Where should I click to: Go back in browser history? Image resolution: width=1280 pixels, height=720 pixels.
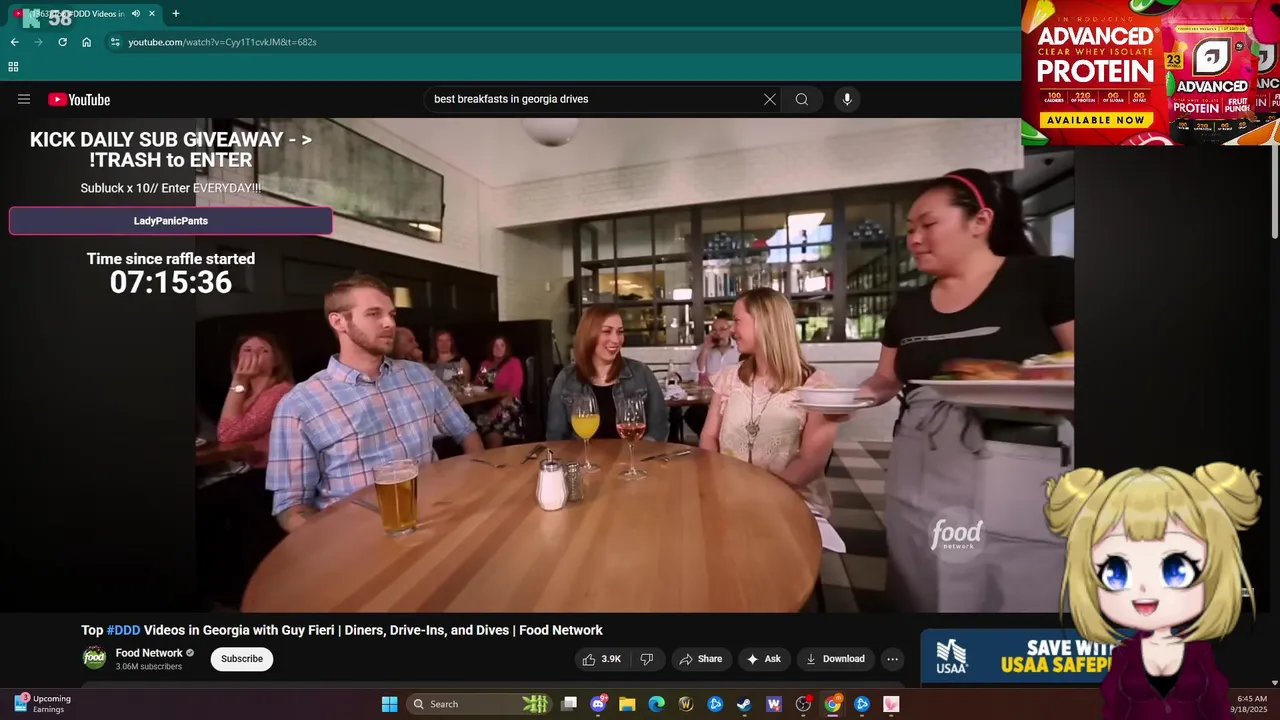[x=14, y=42]
